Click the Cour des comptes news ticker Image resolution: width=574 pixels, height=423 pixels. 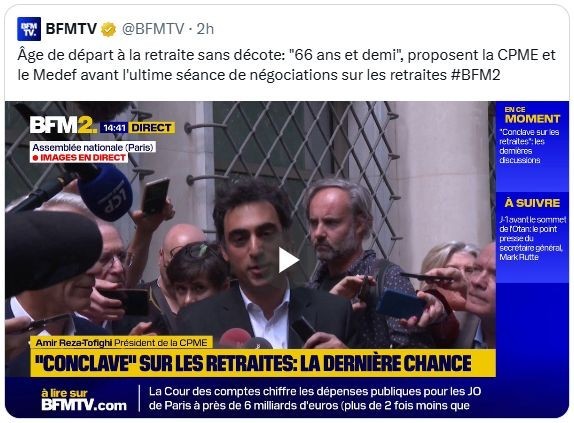click(314, 398)
